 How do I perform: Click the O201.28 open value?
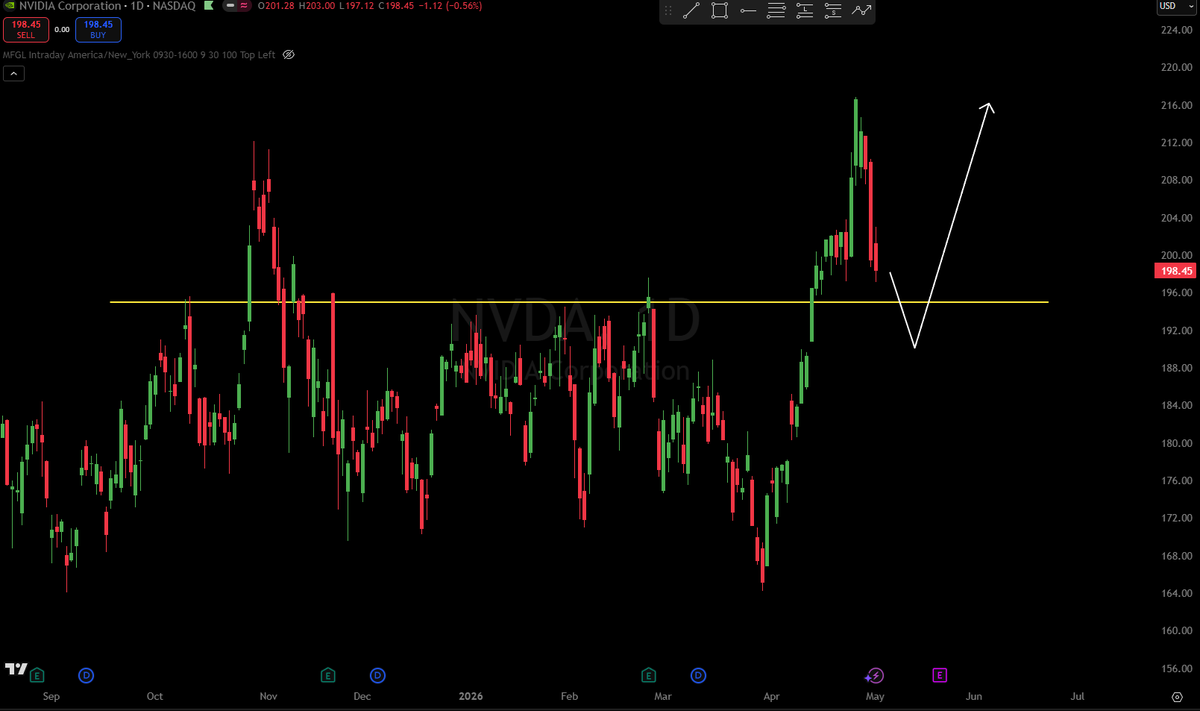[x=277, y=6]
